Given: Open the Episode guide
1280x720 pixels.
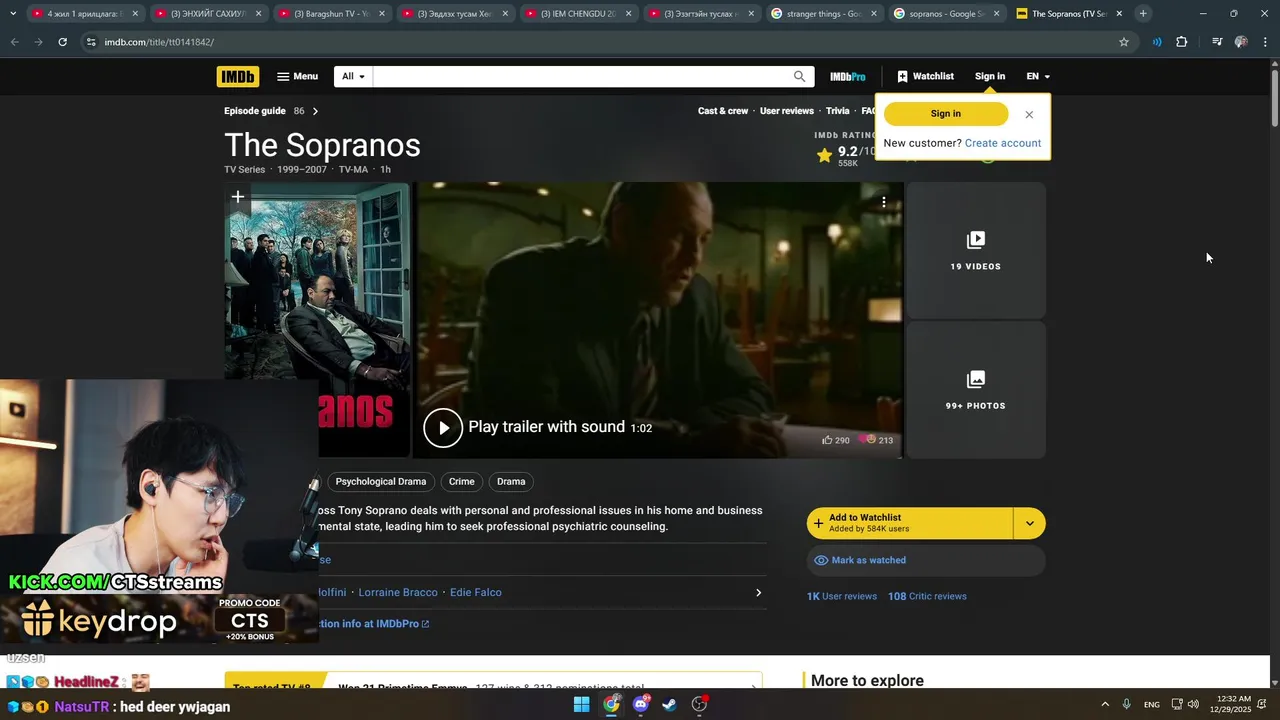Looking at the screenshot, I should [255, 111].
